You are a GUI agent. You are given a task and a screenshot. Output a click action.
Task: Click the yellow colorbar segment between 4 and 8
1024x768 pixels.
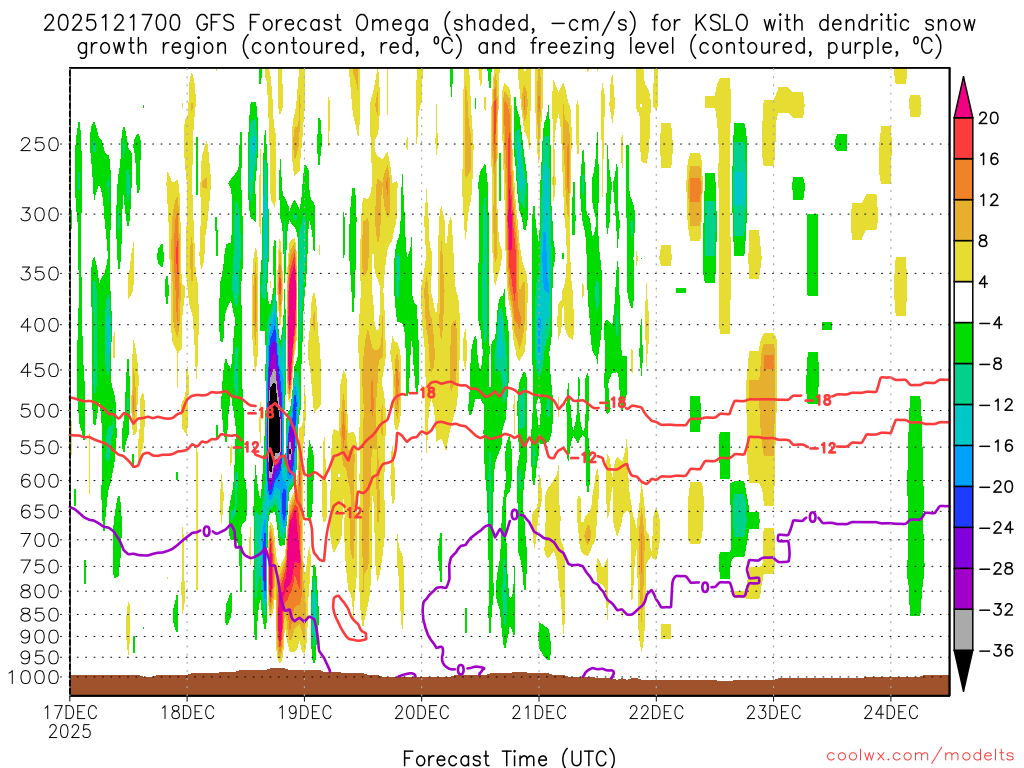[963, 261]
